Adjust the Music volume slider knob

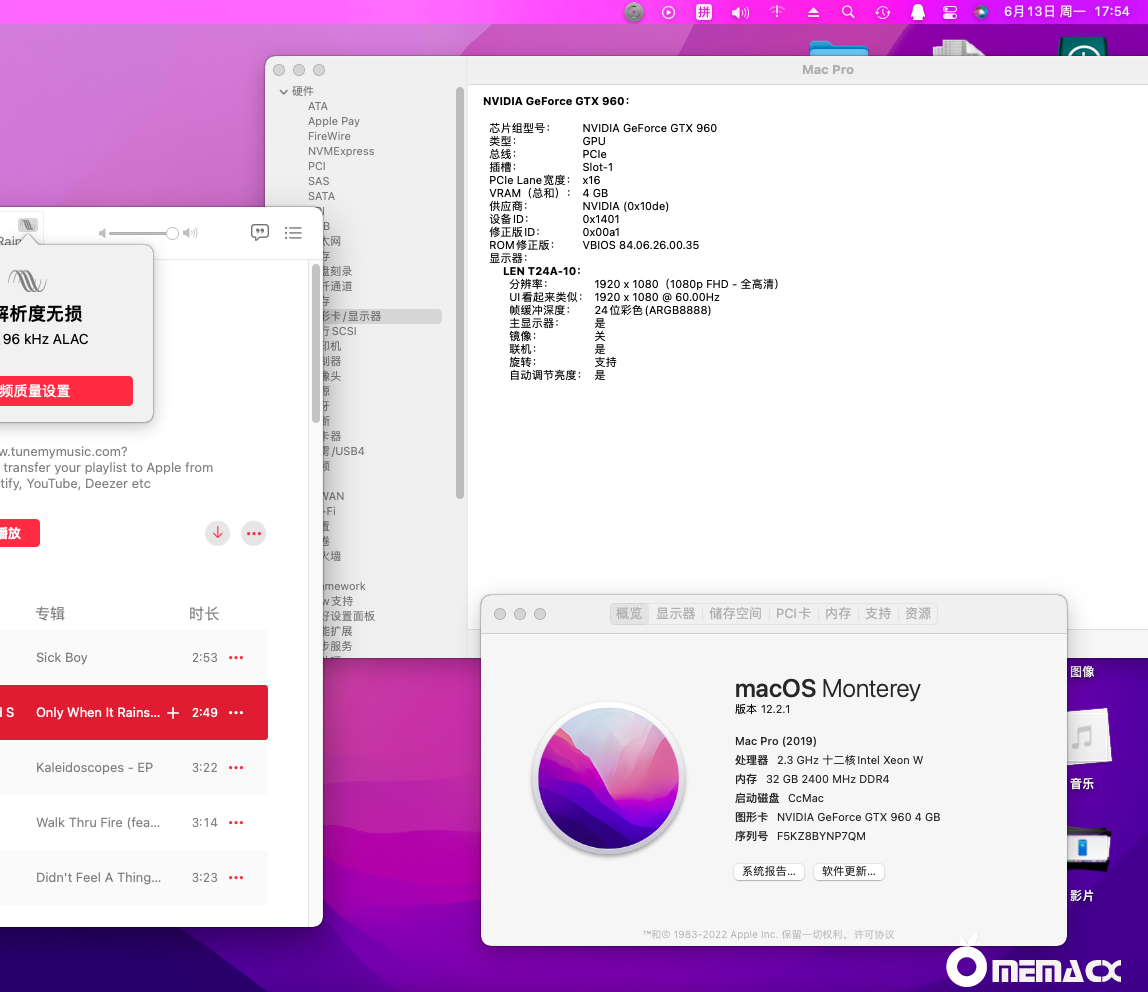(172, 233)
